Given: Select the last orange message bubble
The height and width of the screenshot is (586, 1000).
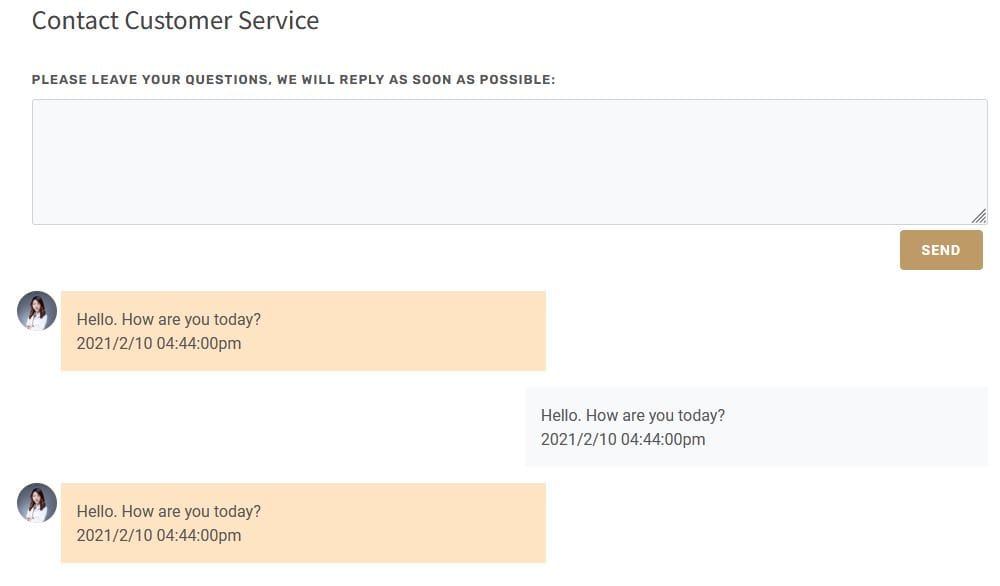Looking at the screenshot, I should pyautogui.click(x=303, y=523).
